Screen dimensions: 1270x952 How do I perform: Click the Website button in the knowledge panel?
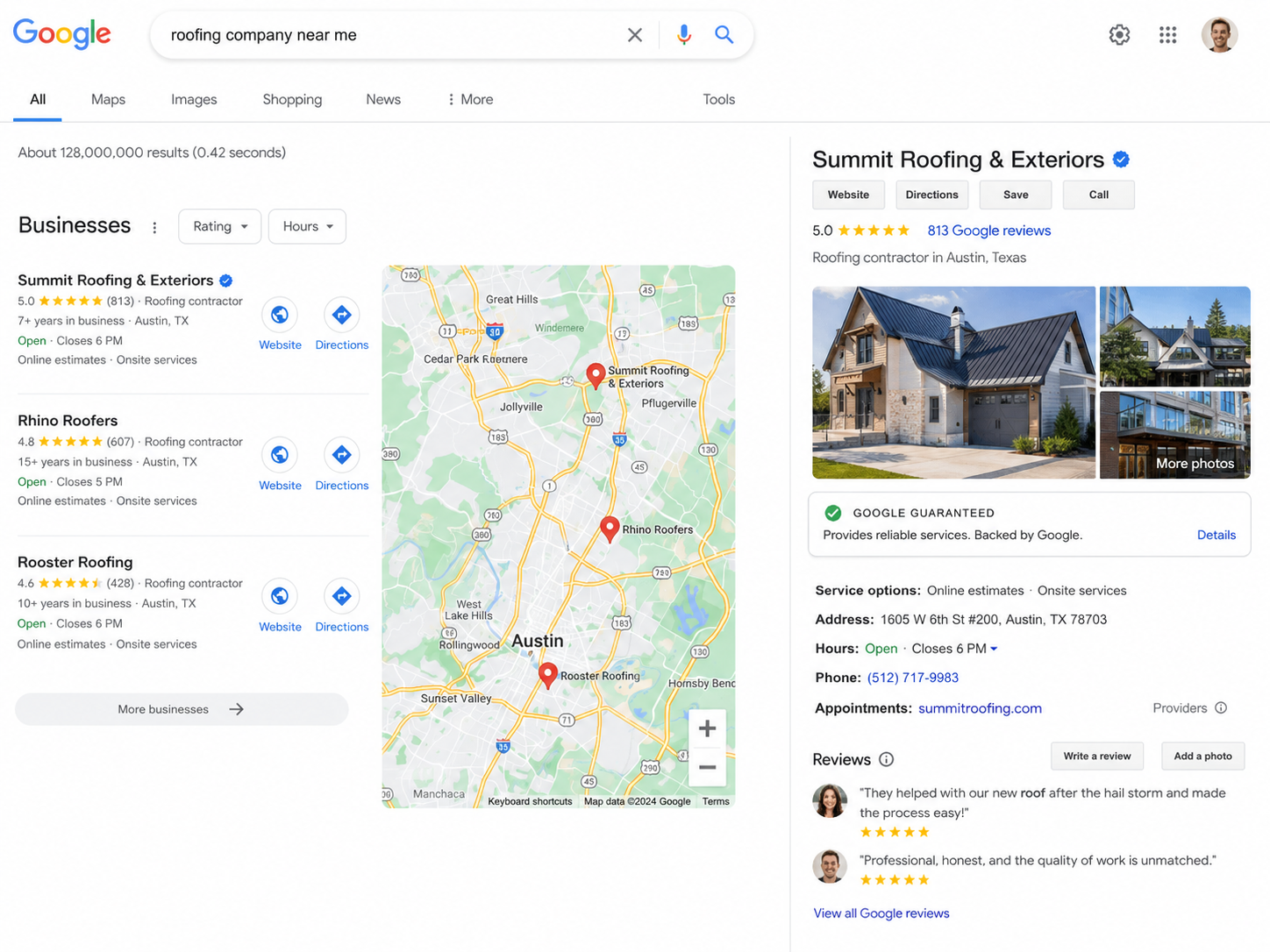click(848, 195)
